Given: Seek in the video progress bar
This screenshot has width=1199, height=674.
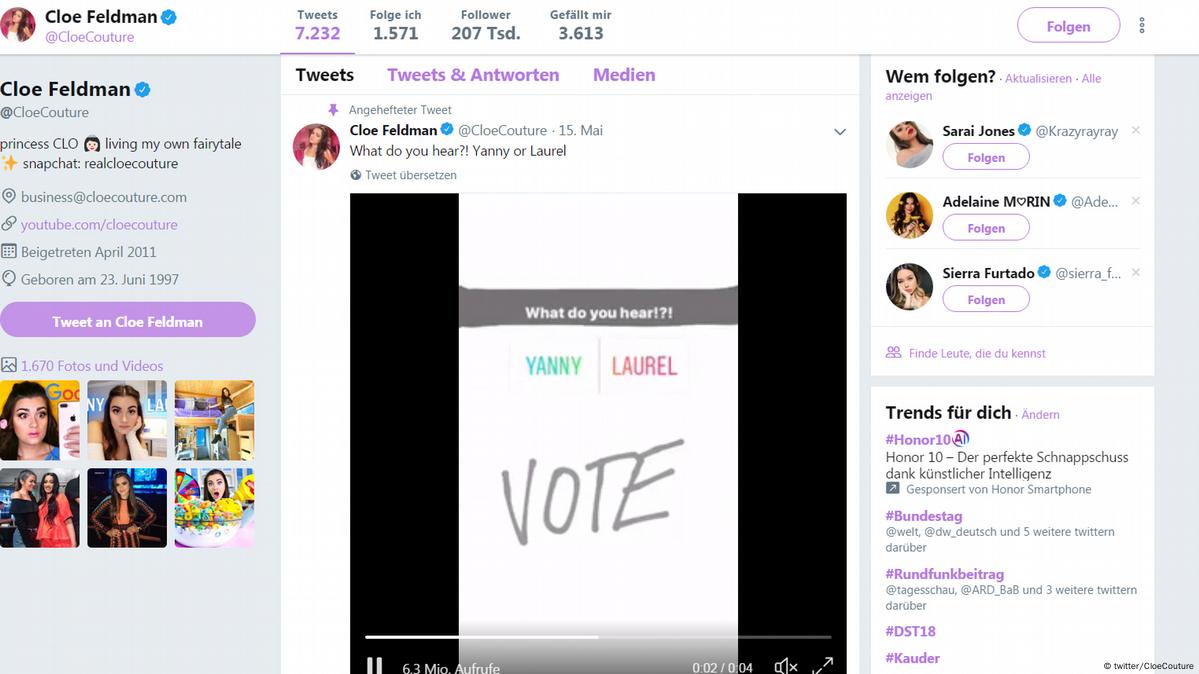Looking at the screenshot, I should click(597, 637).
